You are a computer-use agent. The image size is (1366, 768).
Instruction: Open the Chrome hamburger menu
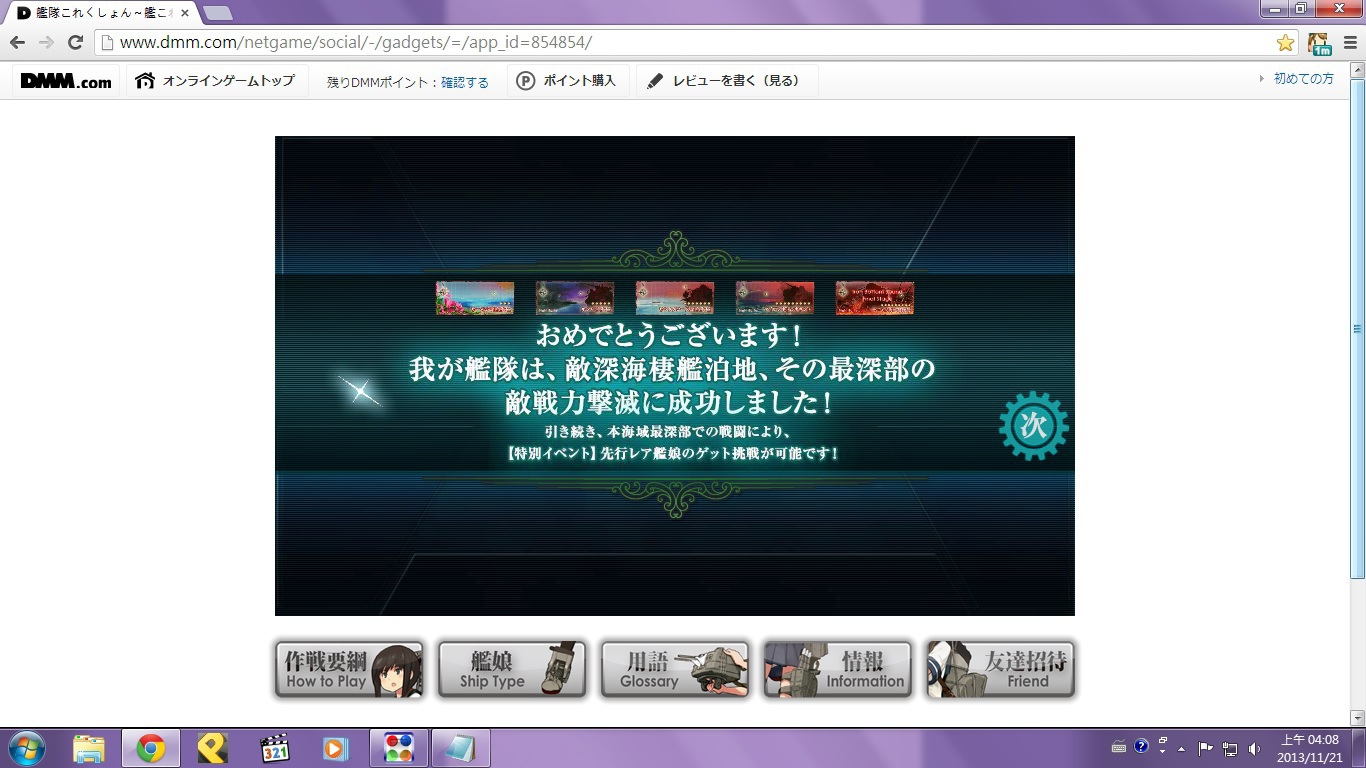click(x=1350, y=43)
